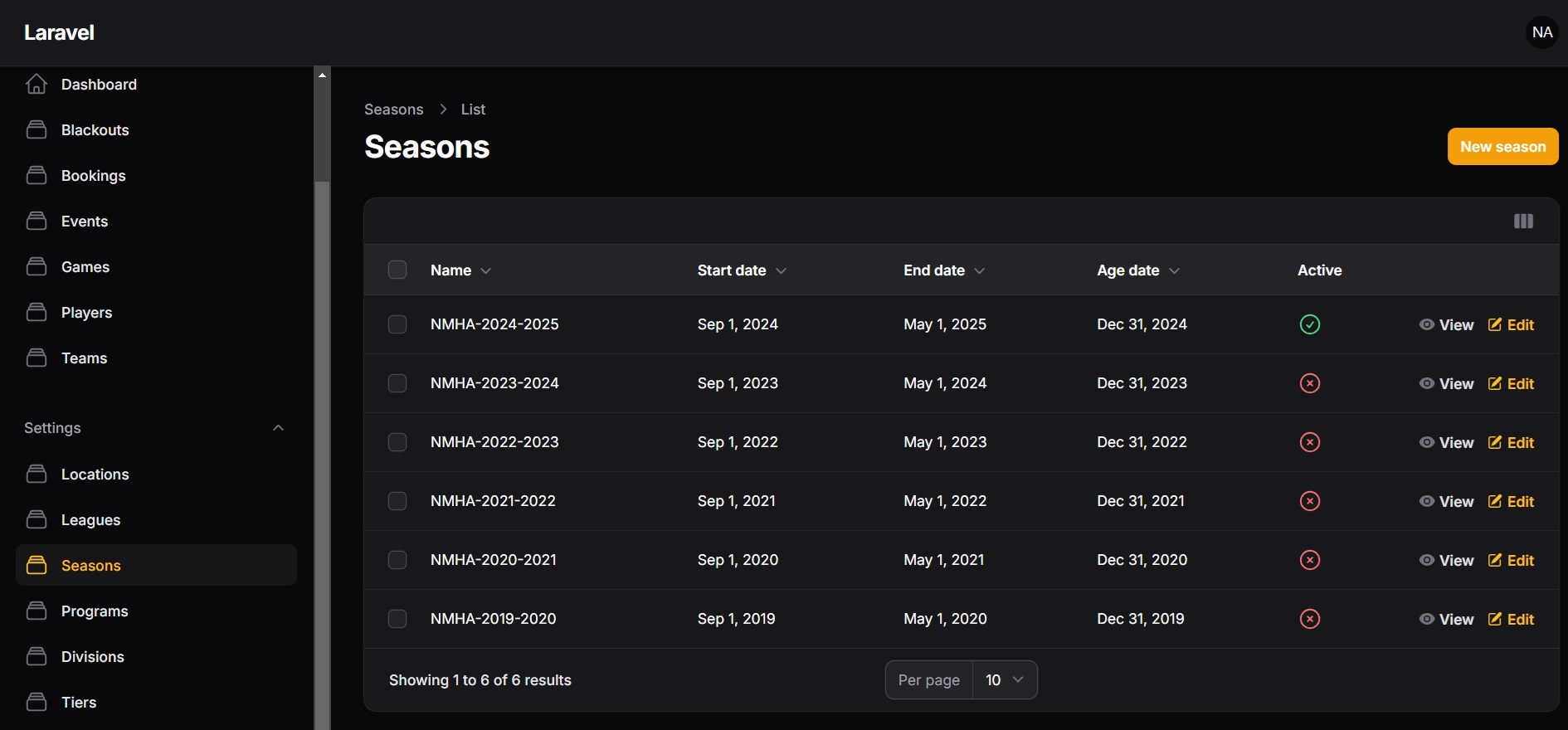Tick the checkbox for NMHA-2019-2020

click(397, 619)
